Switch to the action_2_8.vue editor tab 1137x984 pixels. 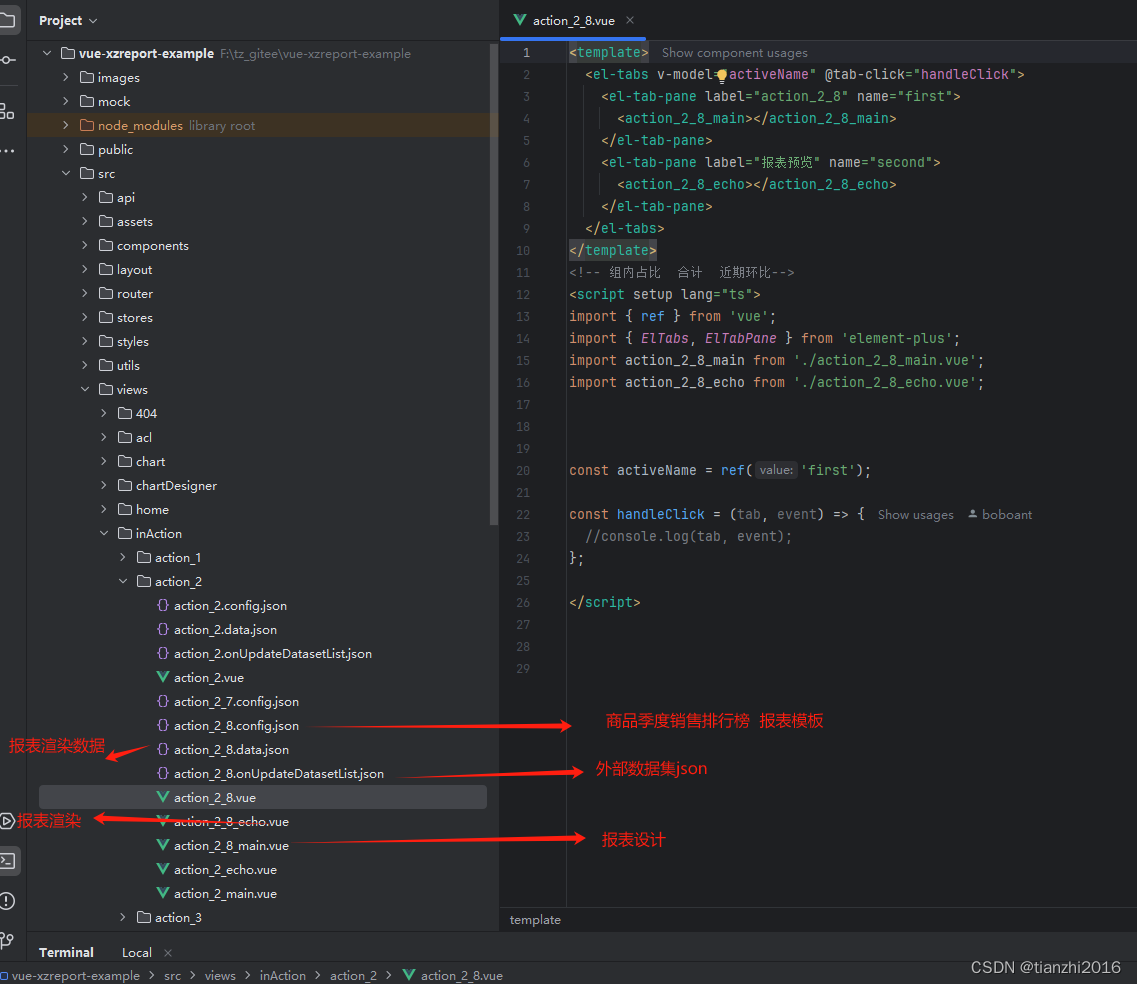(574, 20)
